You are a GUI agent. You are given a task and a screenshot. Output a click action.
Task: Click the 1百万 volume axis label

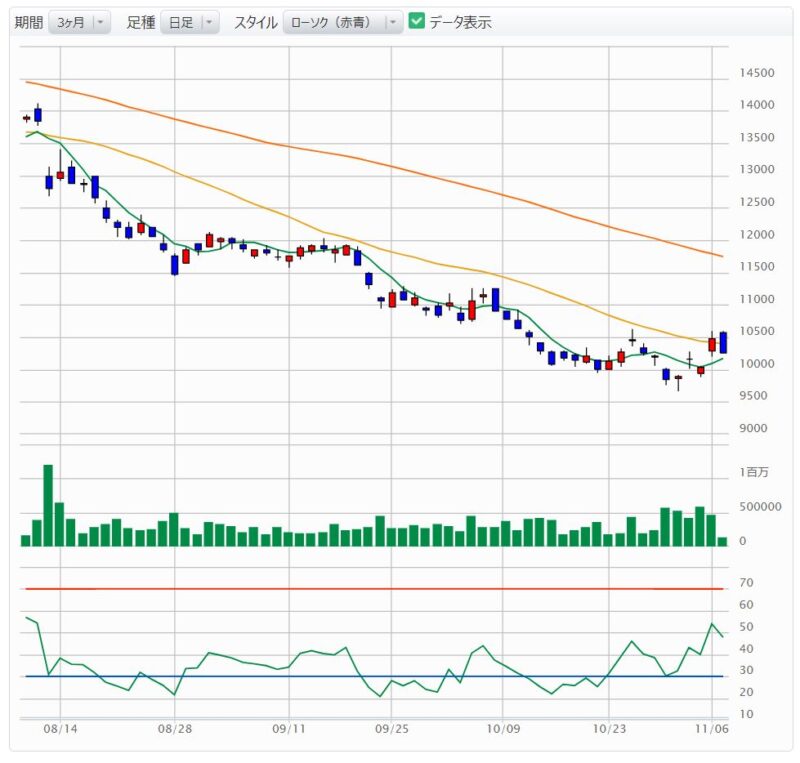[754, 472]
